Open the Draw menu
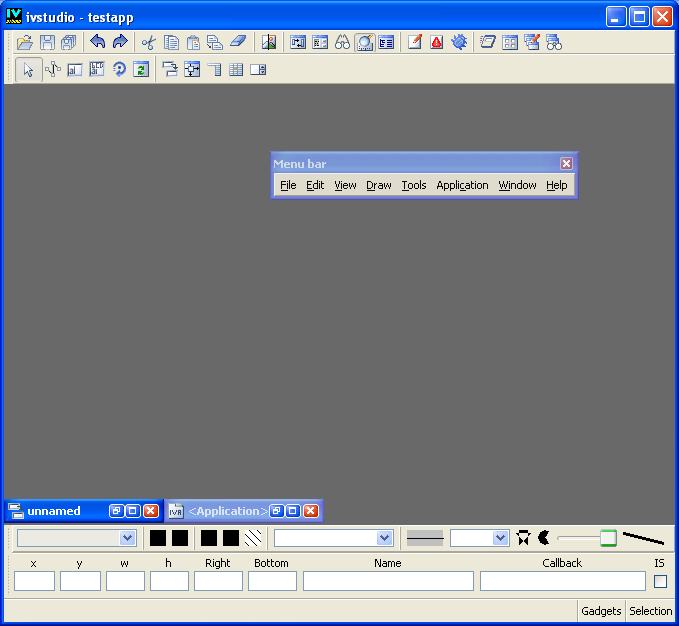Screen dimensions: 679x626 click(x=379, y=185)
